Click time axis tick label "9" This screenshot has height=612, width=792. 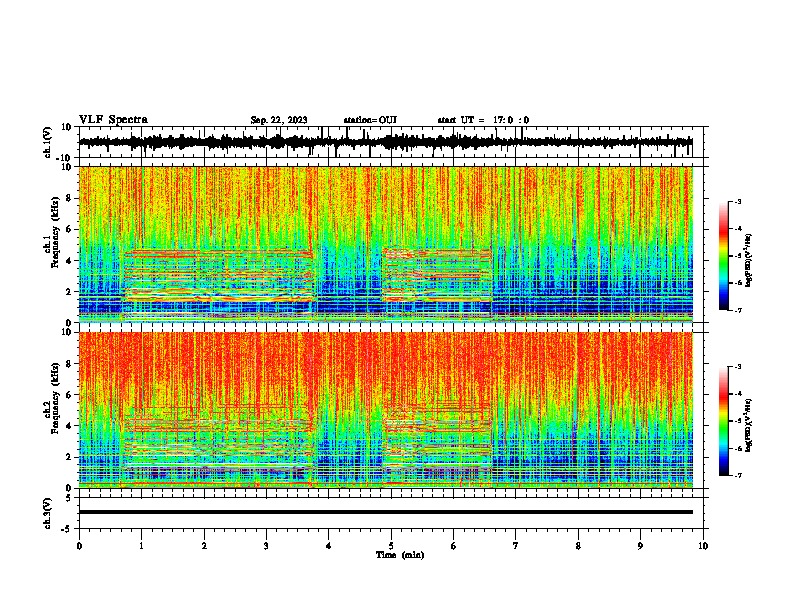pos(640,546)
